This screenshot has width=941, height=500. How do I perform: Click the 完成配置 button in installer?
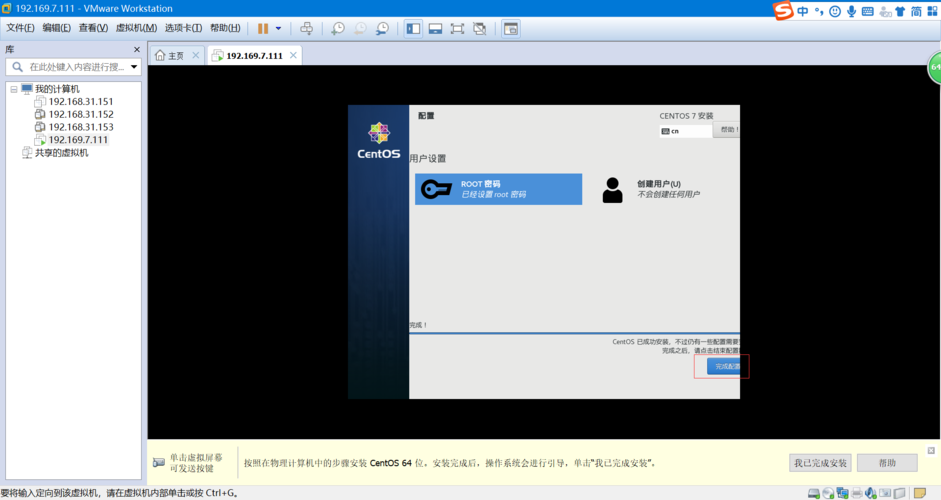click(723, 366)
